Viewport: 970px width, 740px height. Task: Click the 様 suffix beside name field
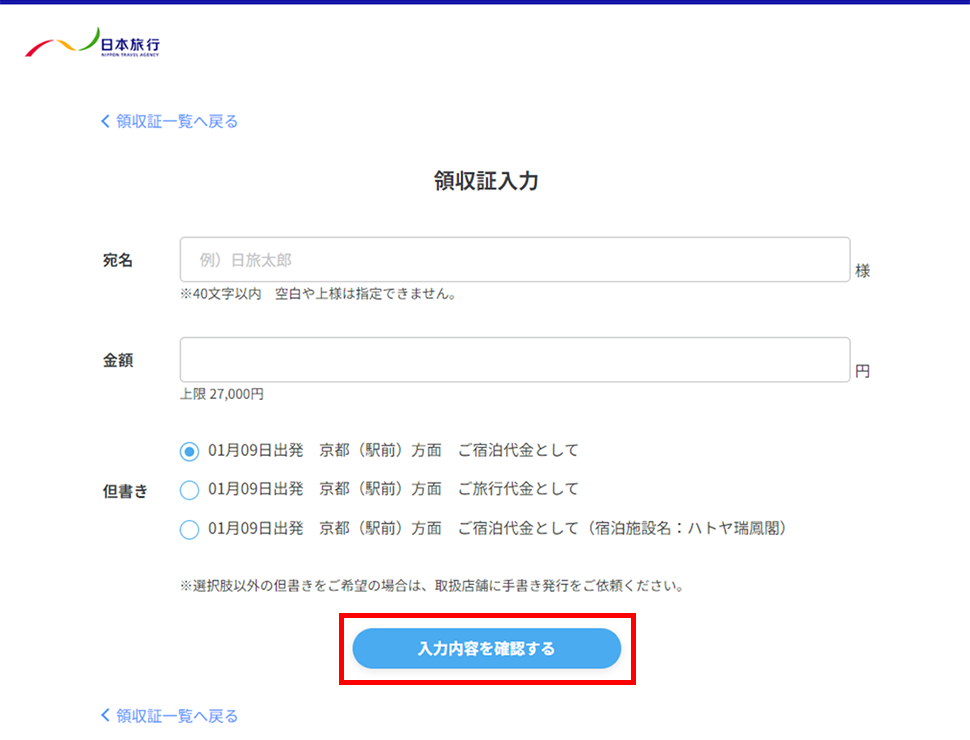tap(862, 271)
